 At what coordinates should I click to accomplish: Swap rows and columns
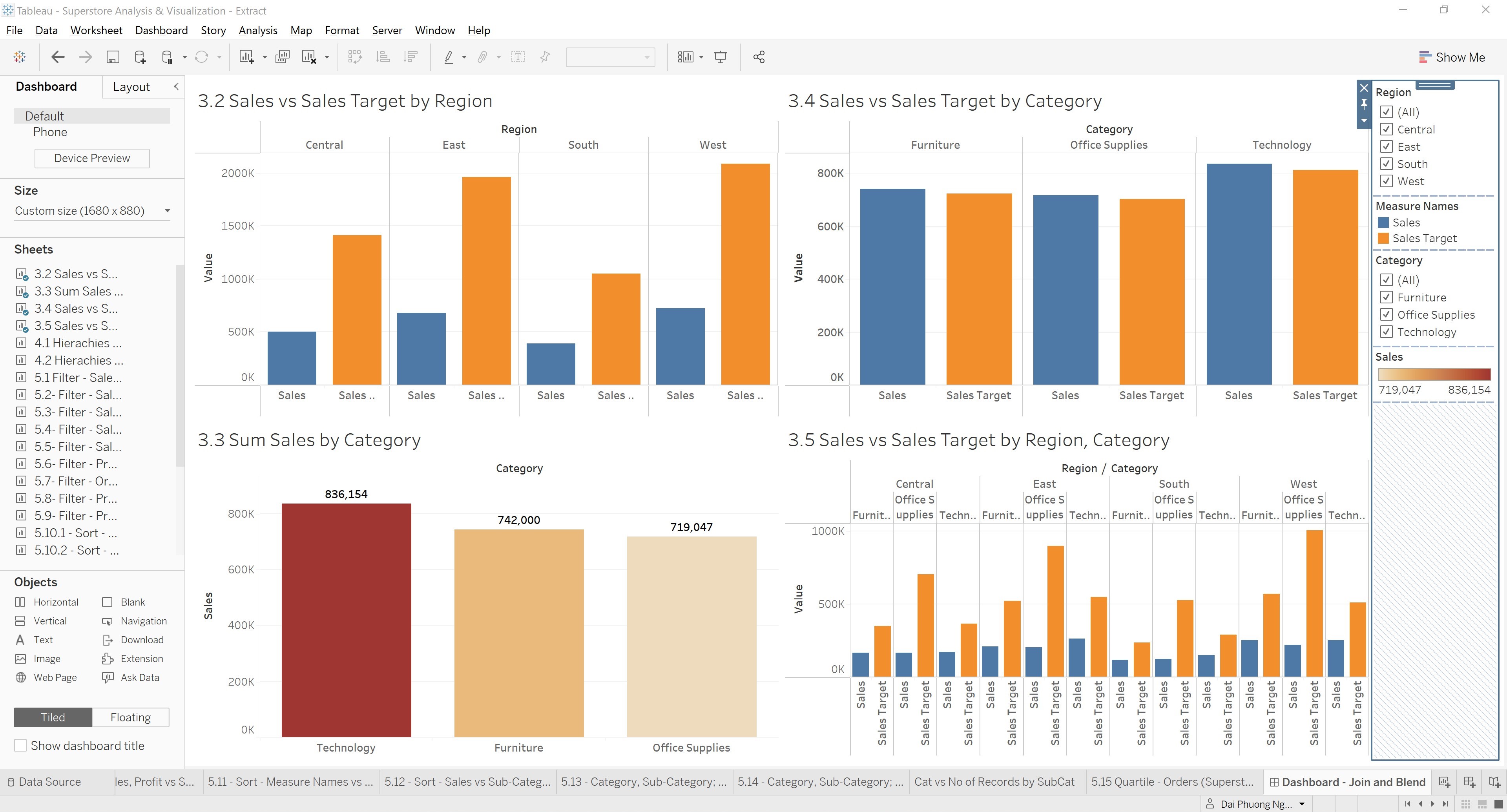(354, 57)
